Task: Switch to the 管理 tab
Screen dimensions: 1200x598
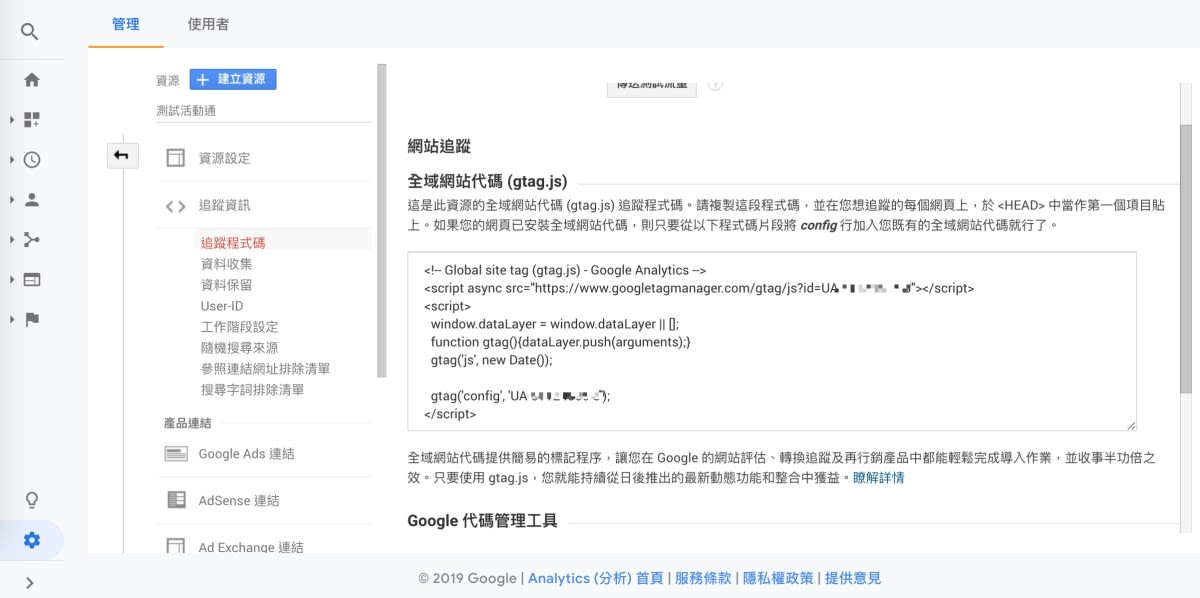Action: coord(126,24)
